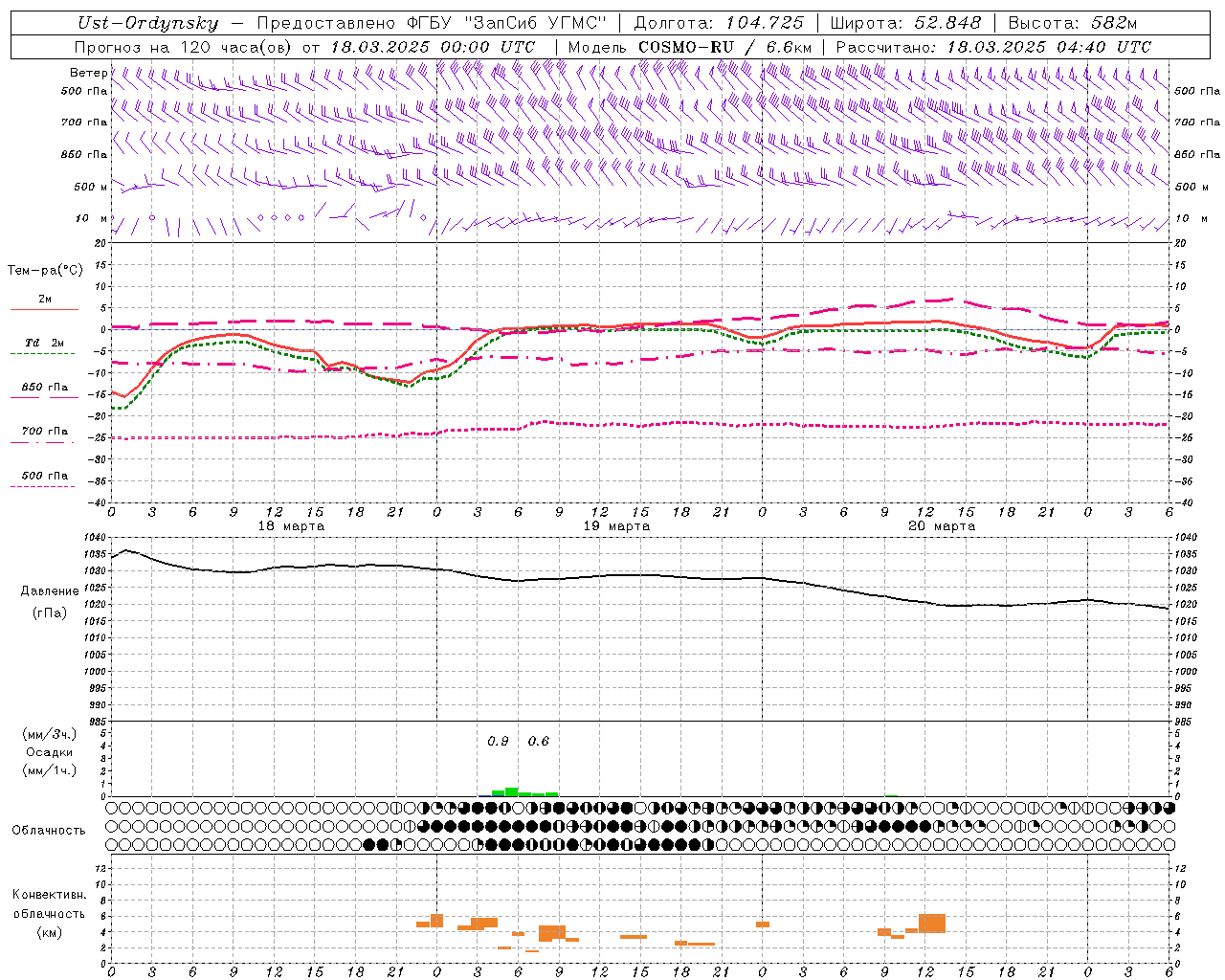This screenshot has width=1225, height=980.
Task: Click the Облачность cloud cover label
Action: 49,831
